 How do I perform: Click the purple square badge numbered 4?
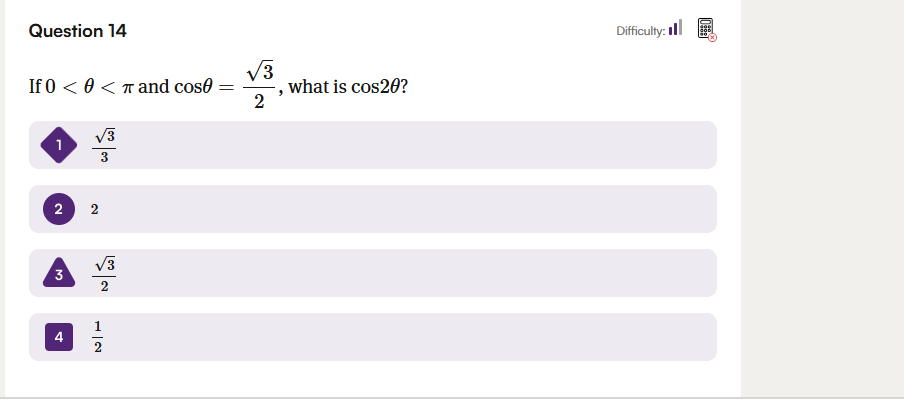59,337
